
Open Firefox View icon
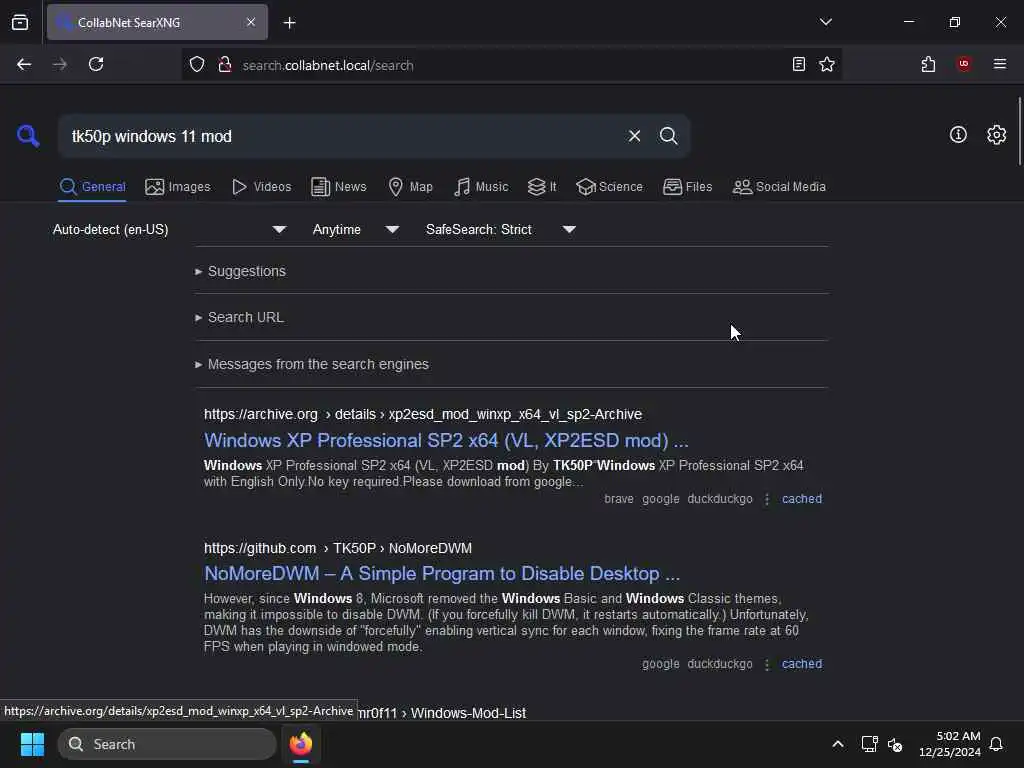pos(20,22)
